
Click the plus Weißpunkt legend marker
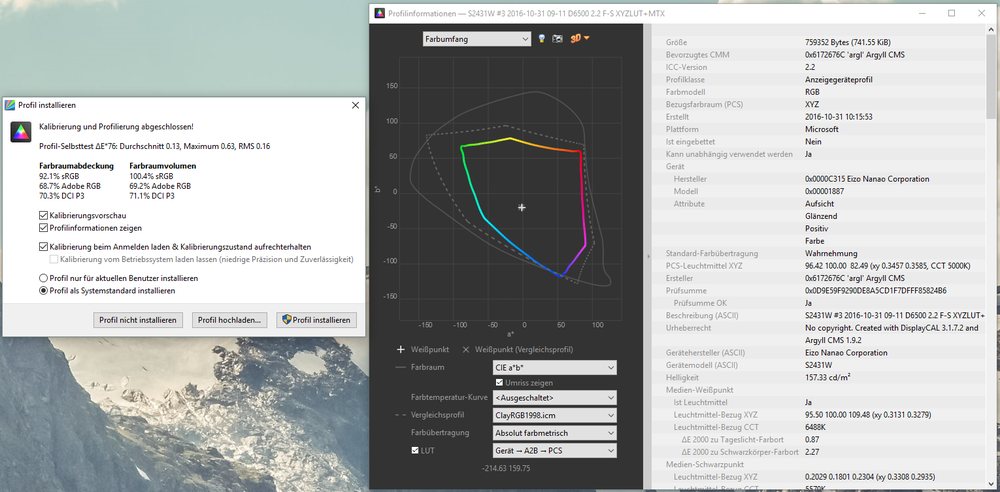pyautogui.click(x=401, y=350)
